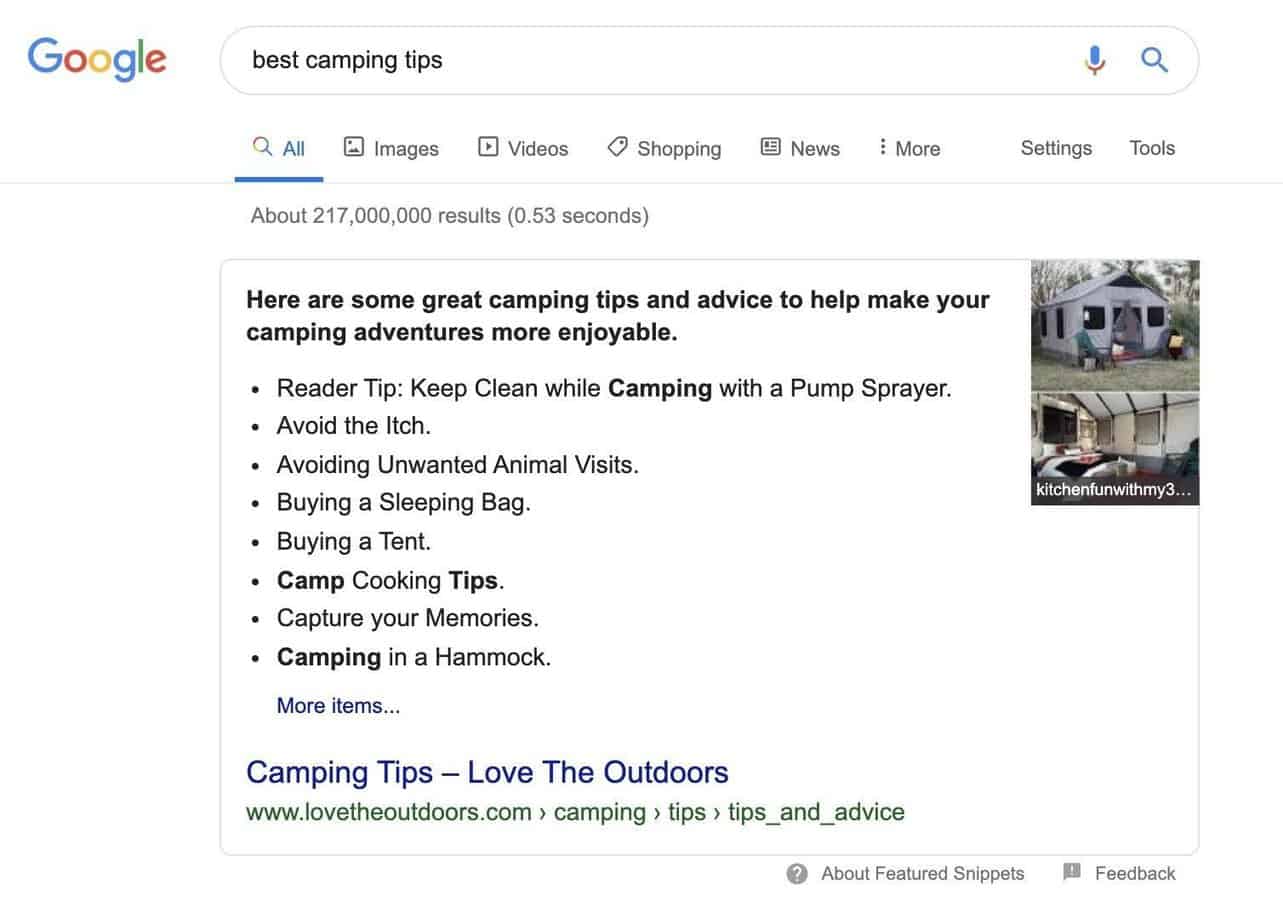Viewport: 1283px width, 924px height.
Task: Click the Videos play icon
Action: click(x=488, y=147)
